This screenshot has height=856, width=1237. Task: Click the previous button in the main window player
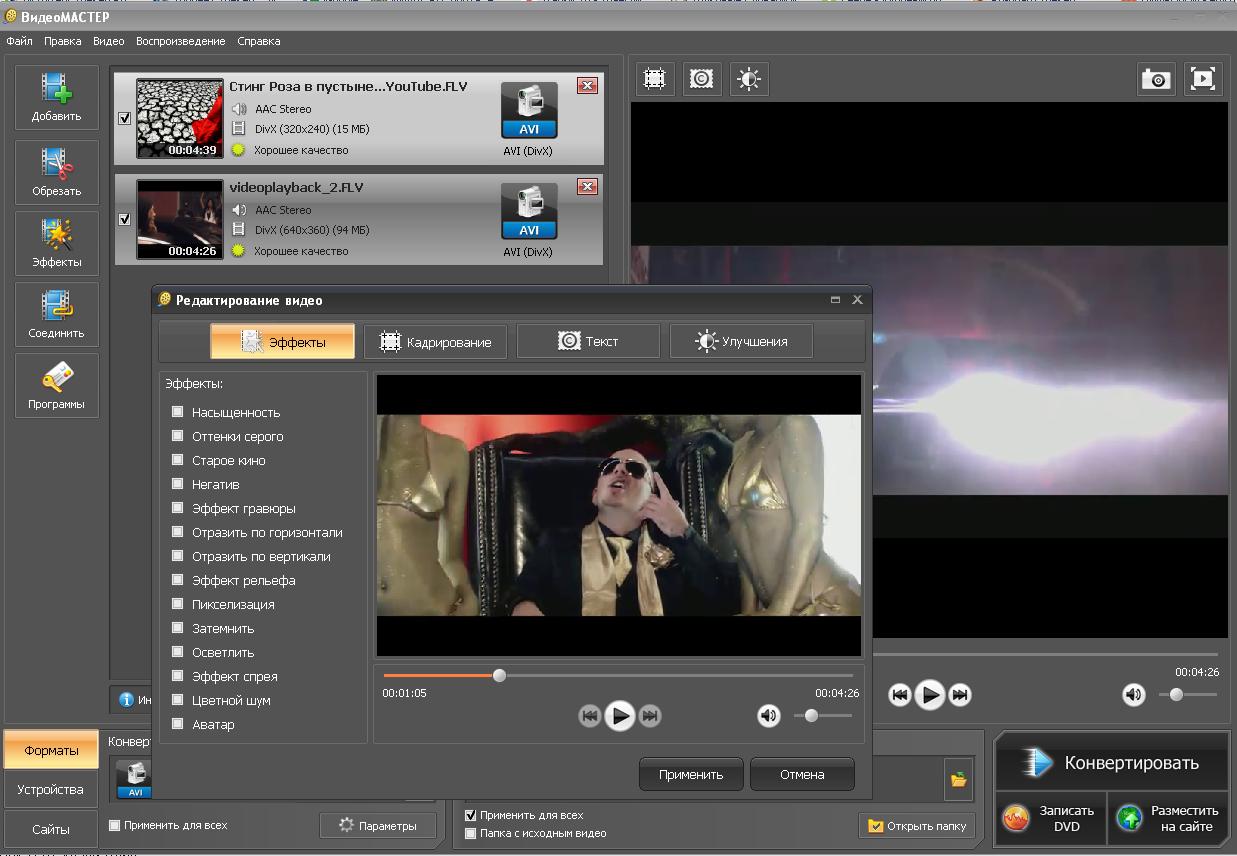click(900, 695)
